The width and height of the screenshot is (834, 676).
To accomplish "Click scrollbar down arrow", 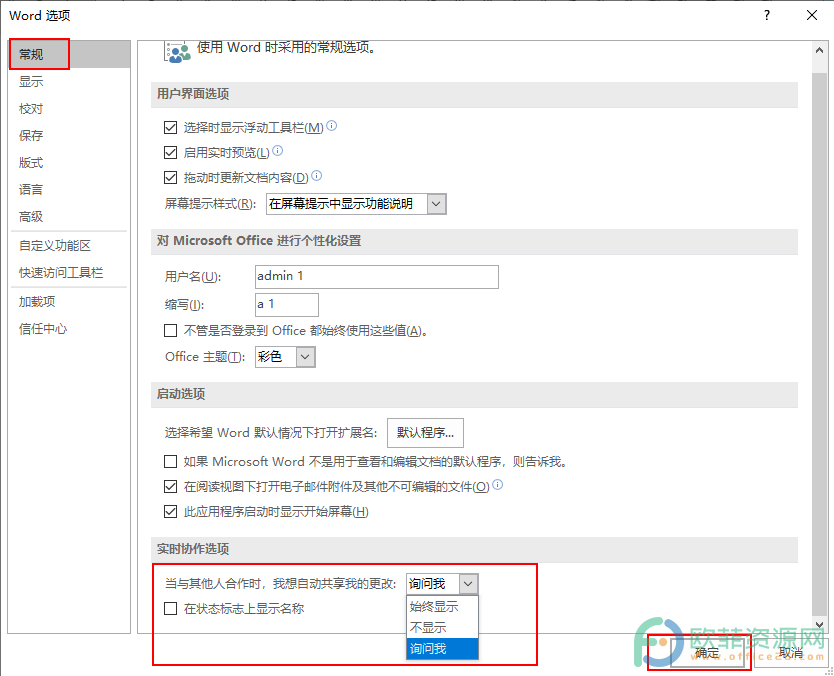I will pyautogui.click(x=819, y=624).
